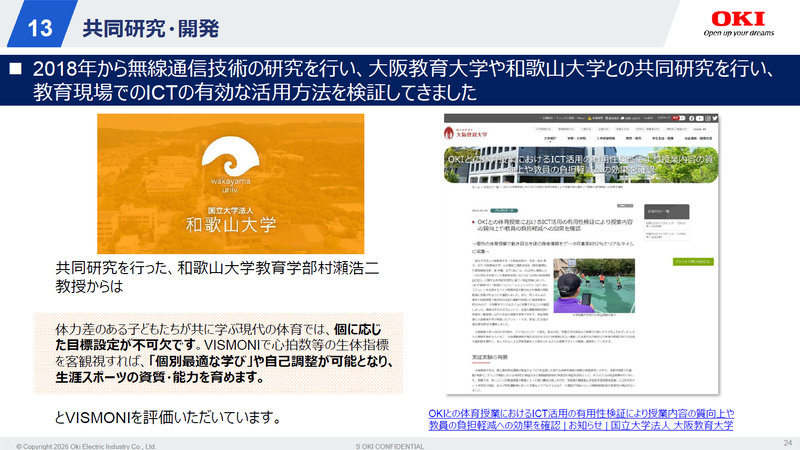Click the teal press release tag in the webpage screenshot
The height and width of the screenshot is (450, 800).
(x=504, y=210)
